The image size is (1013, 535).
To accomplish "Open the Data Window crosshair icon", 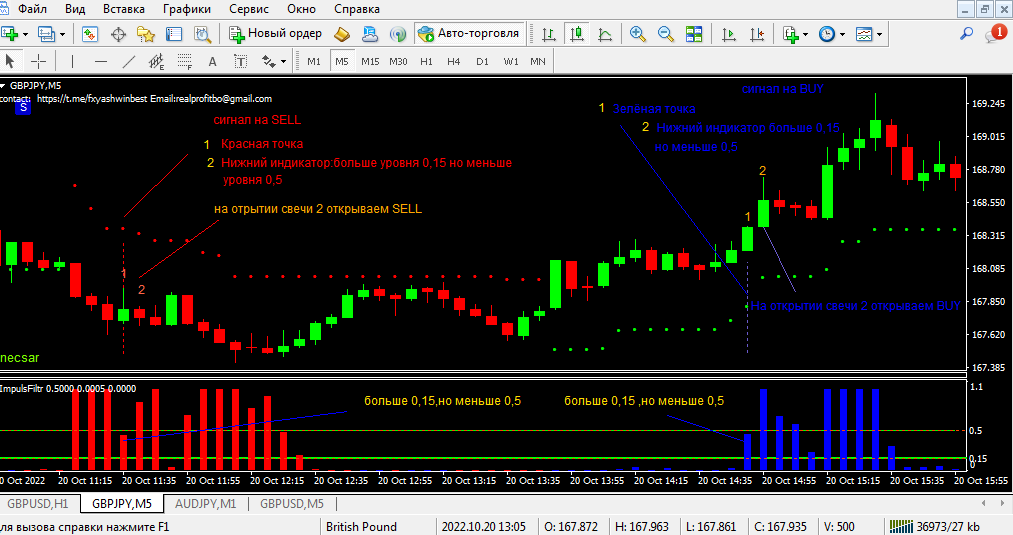I will coord(118,34).
